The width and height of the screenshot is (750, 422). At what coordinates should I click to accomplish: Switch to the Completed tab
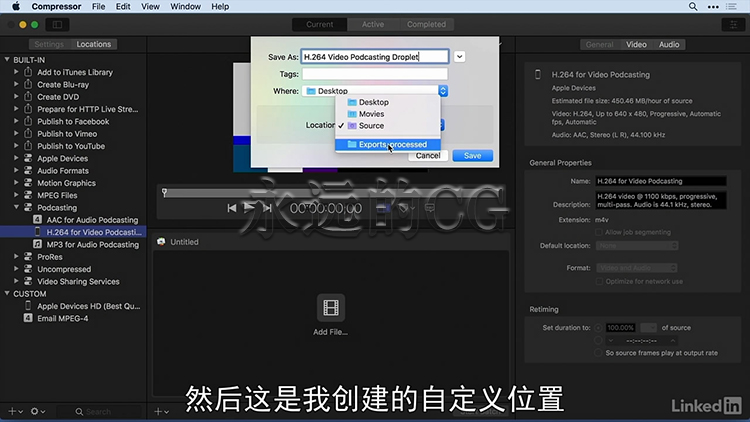(426, 24)
